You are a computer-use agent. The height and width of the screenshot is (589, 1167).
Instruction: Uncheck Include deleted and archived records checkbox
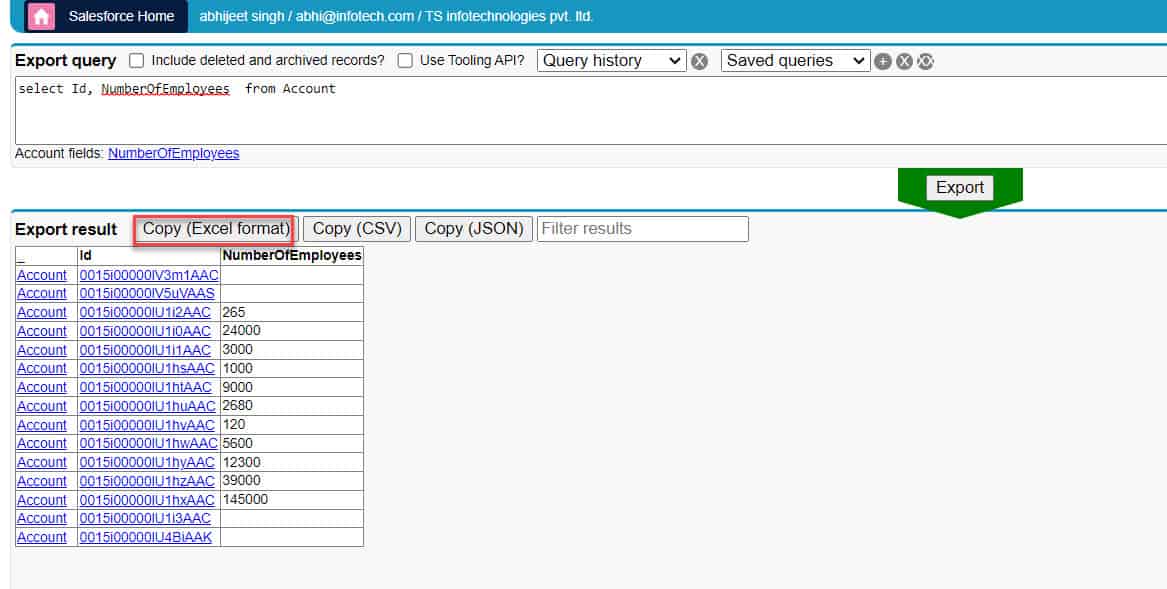point(136,60)
